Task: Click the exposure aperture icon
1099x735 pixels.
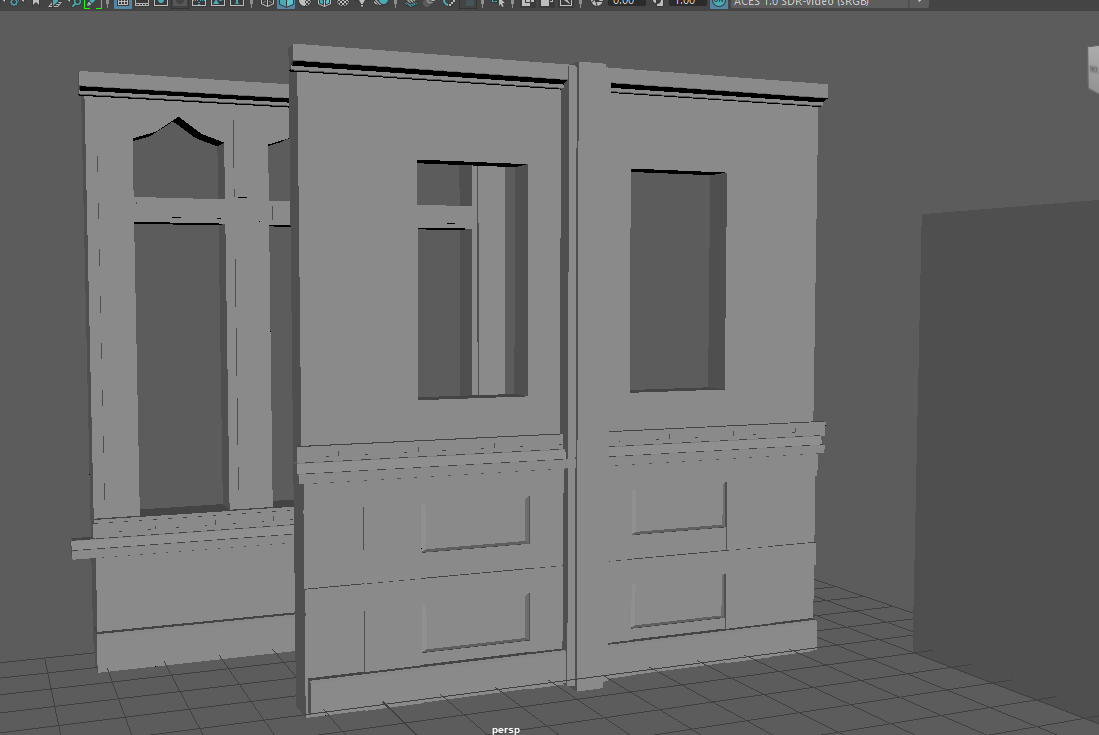Action: point(596,3)
